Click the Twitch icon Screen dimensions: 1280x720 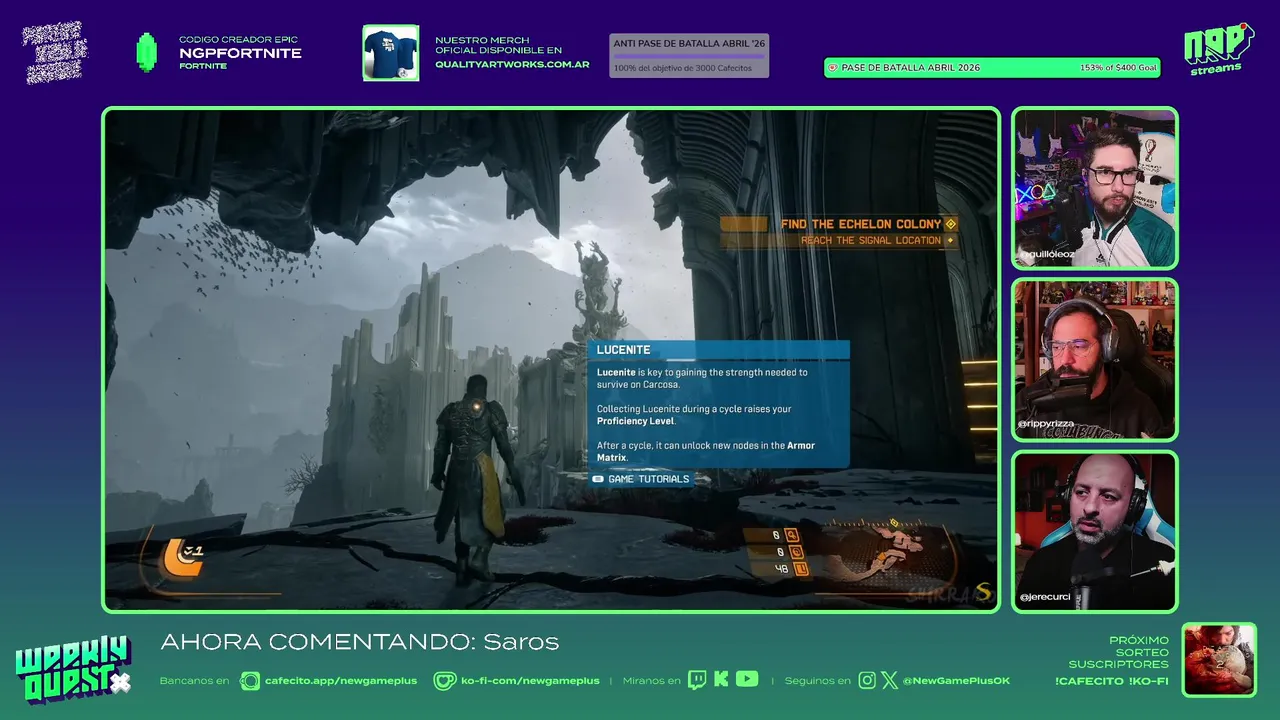click(x=697, y=680)
